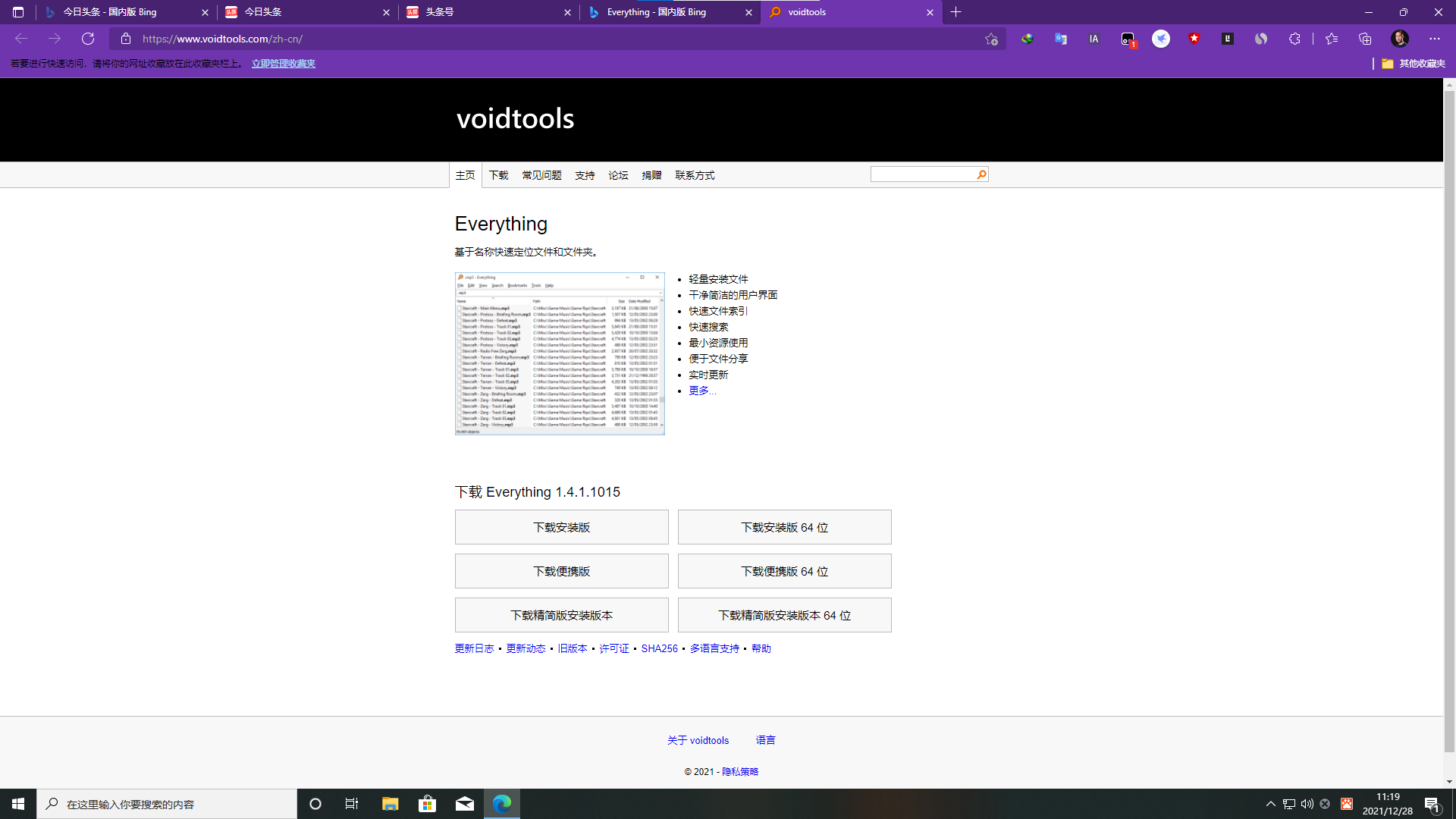Open File Explorer from taskbar

point(390,804)
